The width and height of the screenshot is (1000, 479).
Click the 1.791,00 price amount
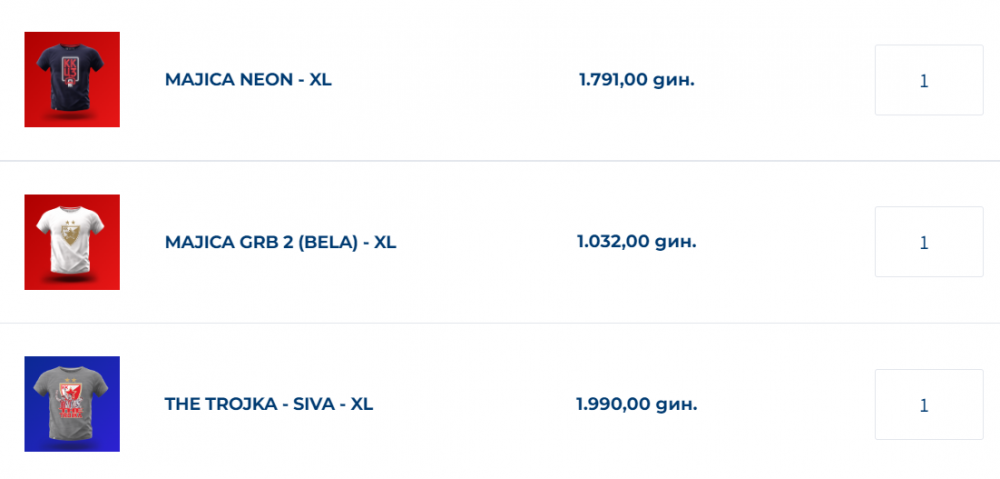coord(614,80)
